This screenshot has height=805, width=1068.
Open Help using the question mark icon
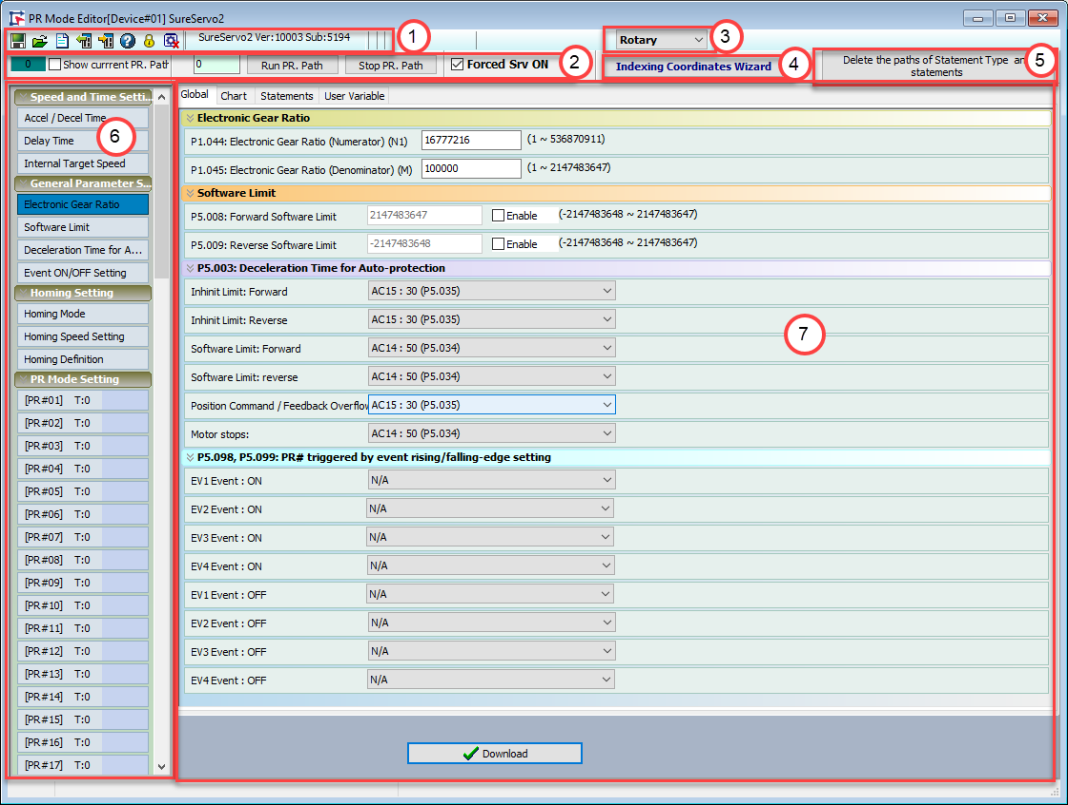(127, 40)
